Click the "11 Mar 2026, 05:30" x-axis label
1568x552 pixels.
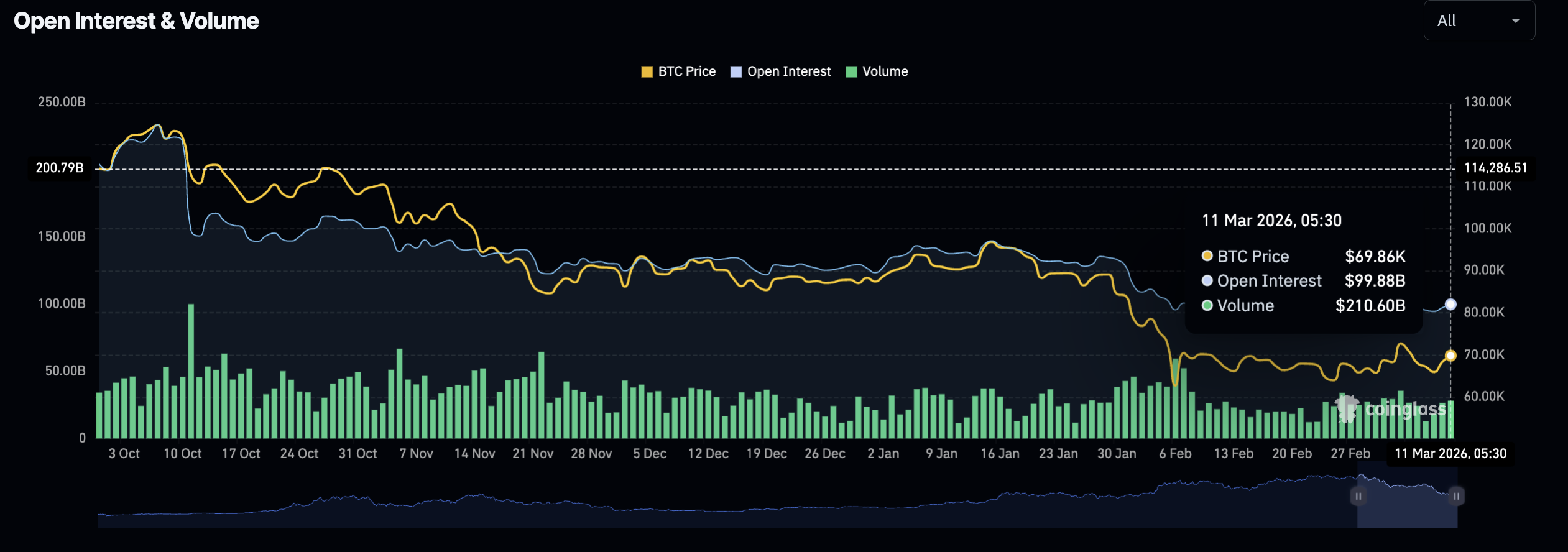point(1450,454)
